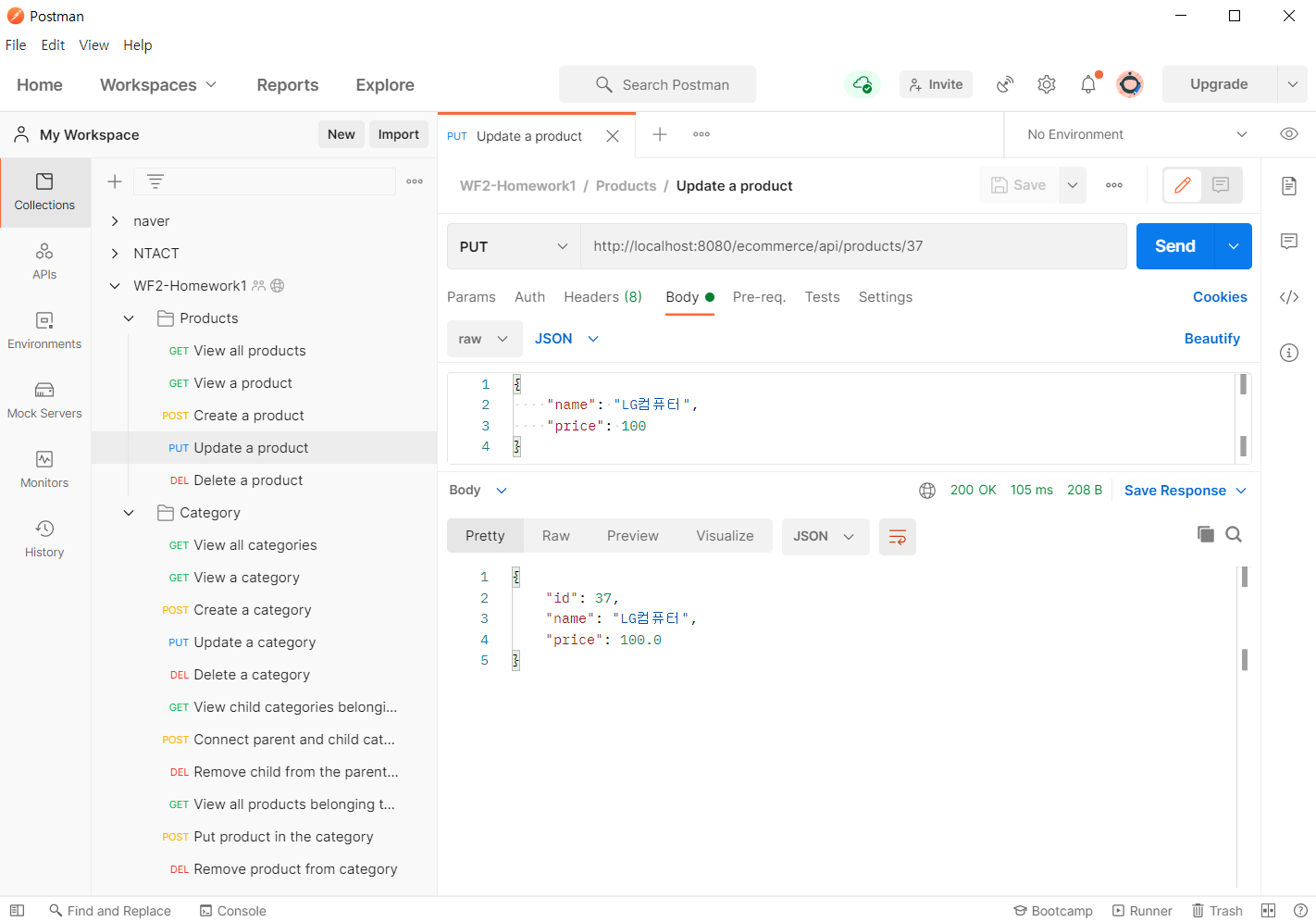1316x922 pixels.
Task: Click the Beautify link
Action: coord(1212,339)
